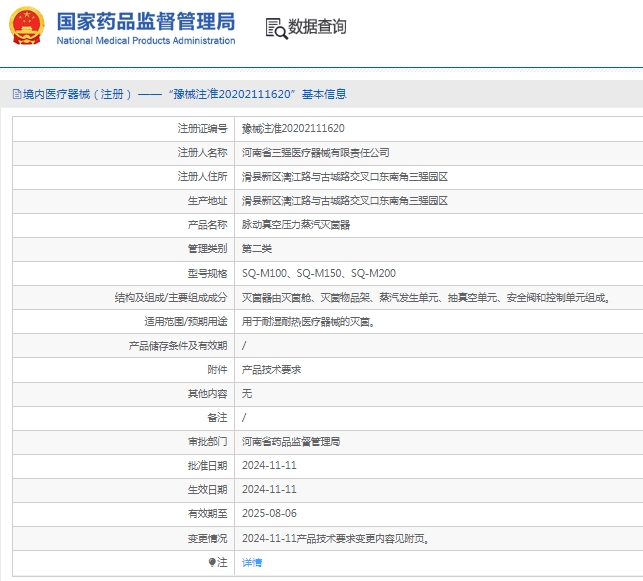The height and width of the screenshot is (581, 643).
Task: Click the 有效期至 row label
Action: [207, 513]
